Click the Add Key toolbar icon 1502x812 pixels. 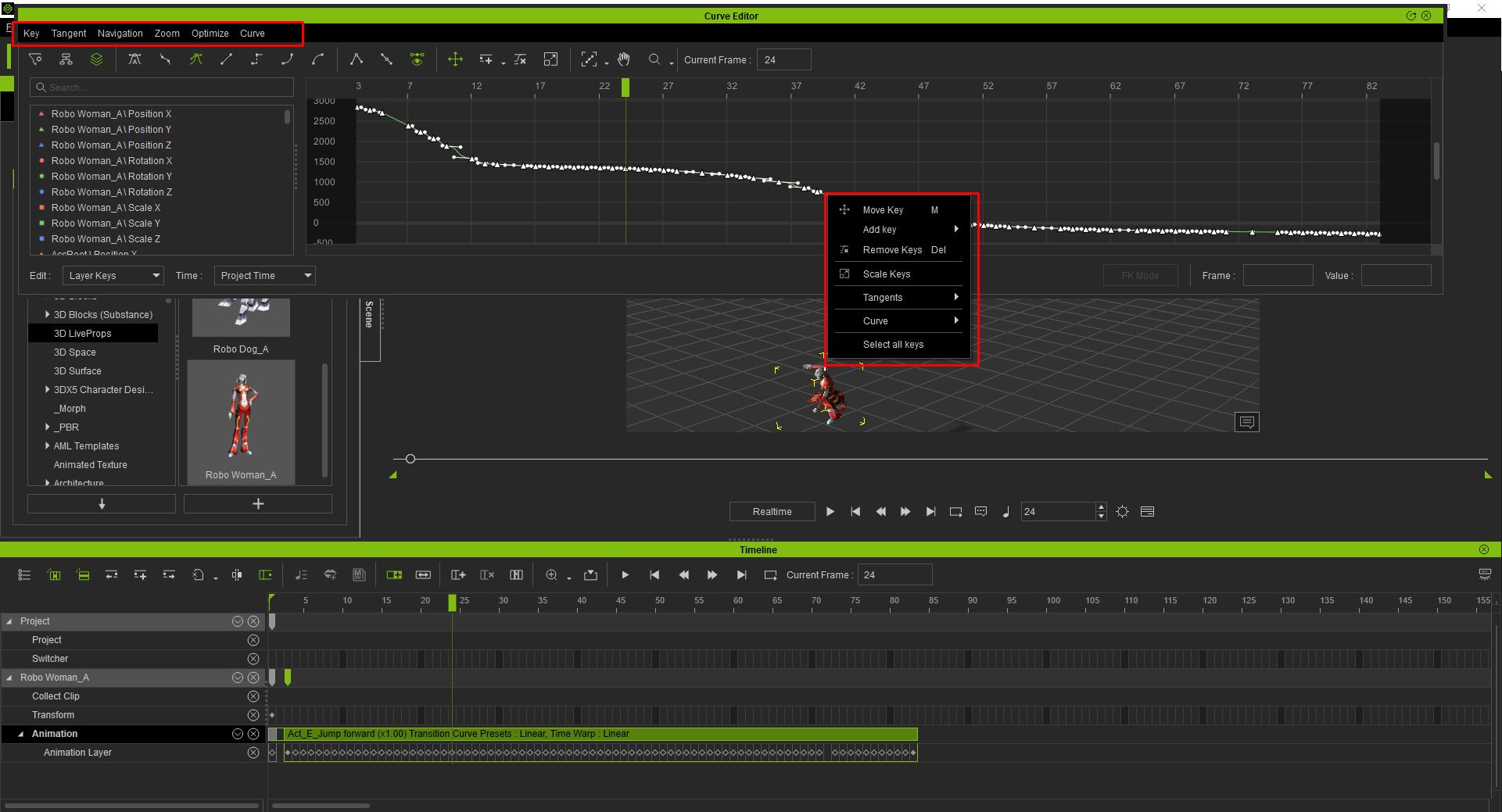pos(486,59)
